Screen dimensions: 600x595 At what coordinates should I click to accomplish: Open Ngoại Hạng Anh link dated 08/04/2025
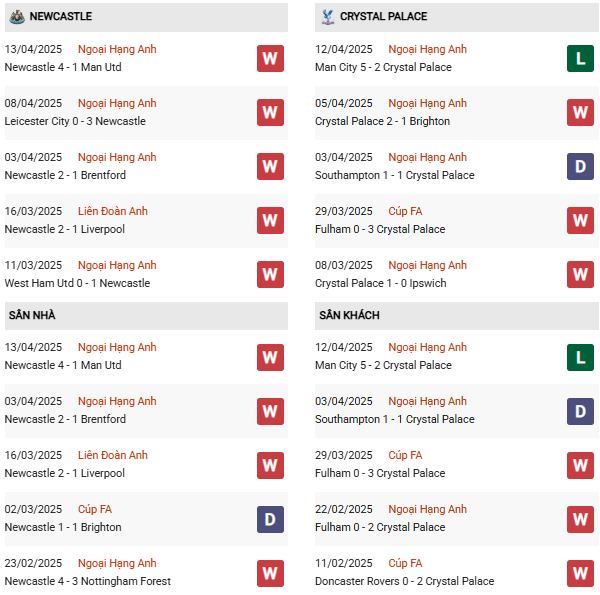pos(118,103)
